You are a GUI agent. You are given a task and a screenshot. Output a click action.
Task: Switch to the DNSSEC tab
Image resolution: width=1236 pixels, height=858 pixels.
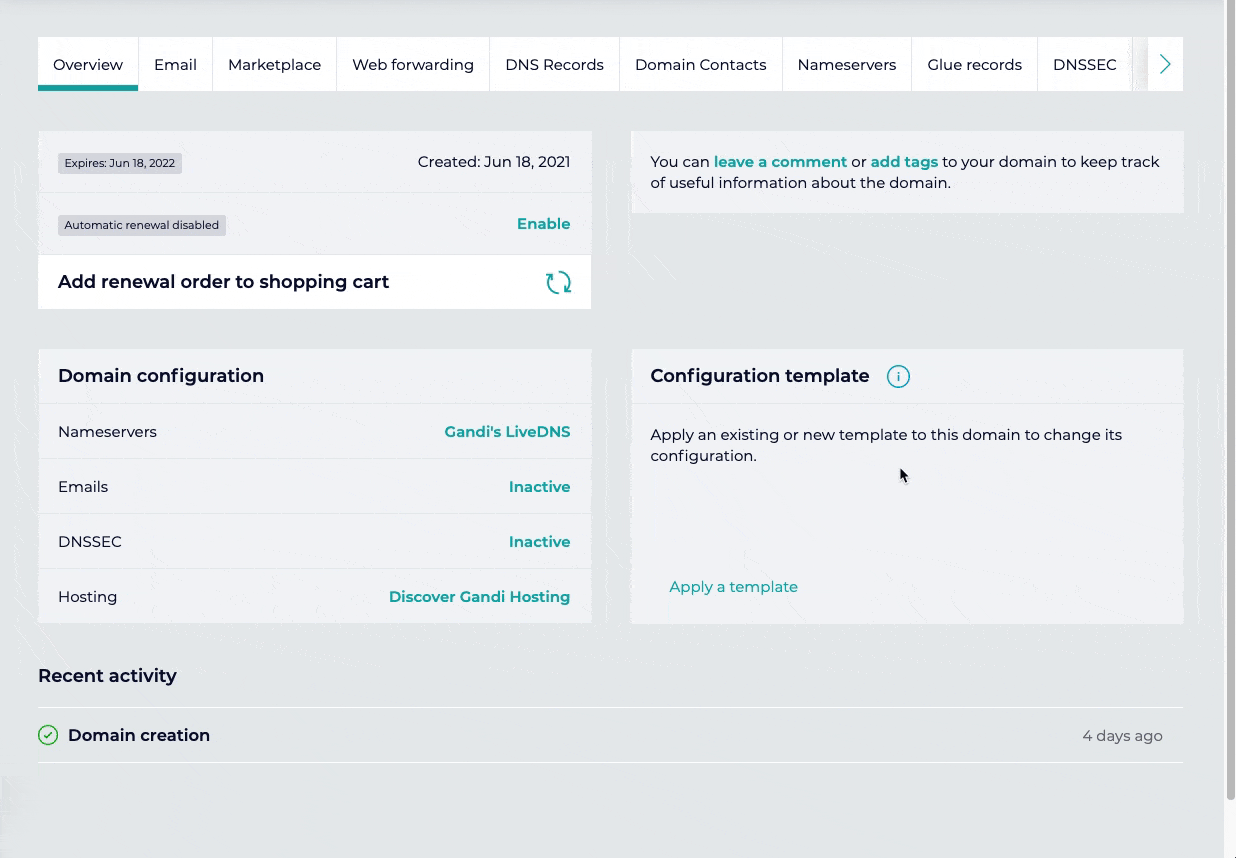click(1084, 65)
